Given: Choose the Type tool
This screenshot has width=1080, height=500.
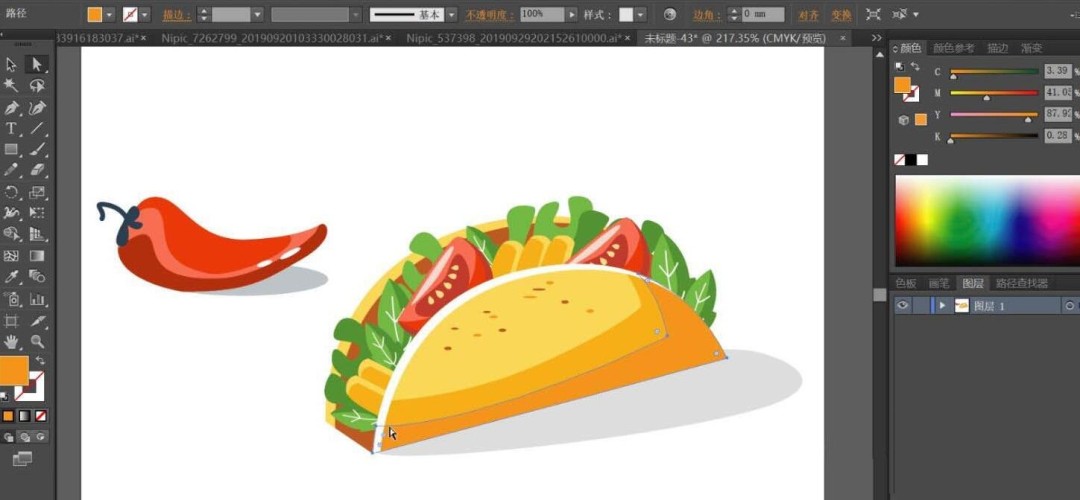Looking at the screenshot, I should tap(12, 129).
